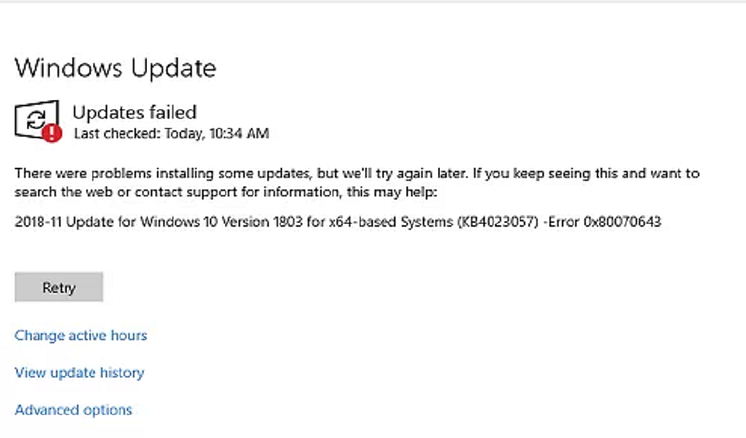Click the error code 0x80070643

point(622,222)
